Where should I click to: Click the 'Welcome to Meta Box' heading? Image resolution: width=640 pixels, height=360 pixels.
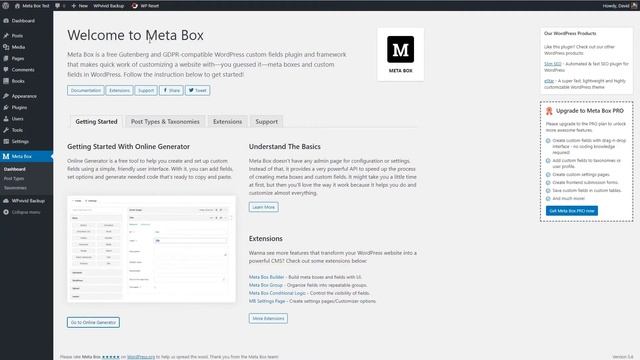[x=136, y=35]
